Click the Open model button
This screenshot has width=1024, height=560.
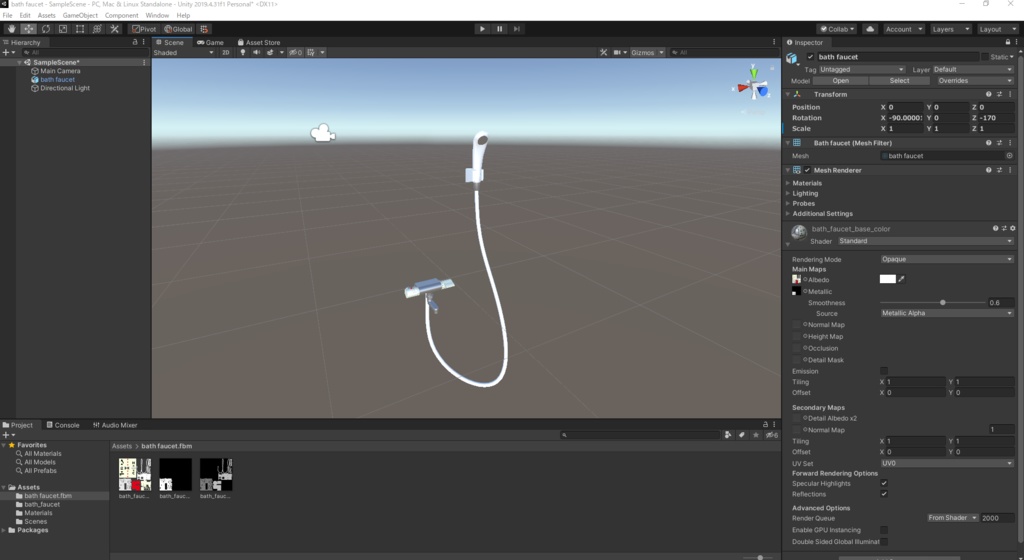840,81
